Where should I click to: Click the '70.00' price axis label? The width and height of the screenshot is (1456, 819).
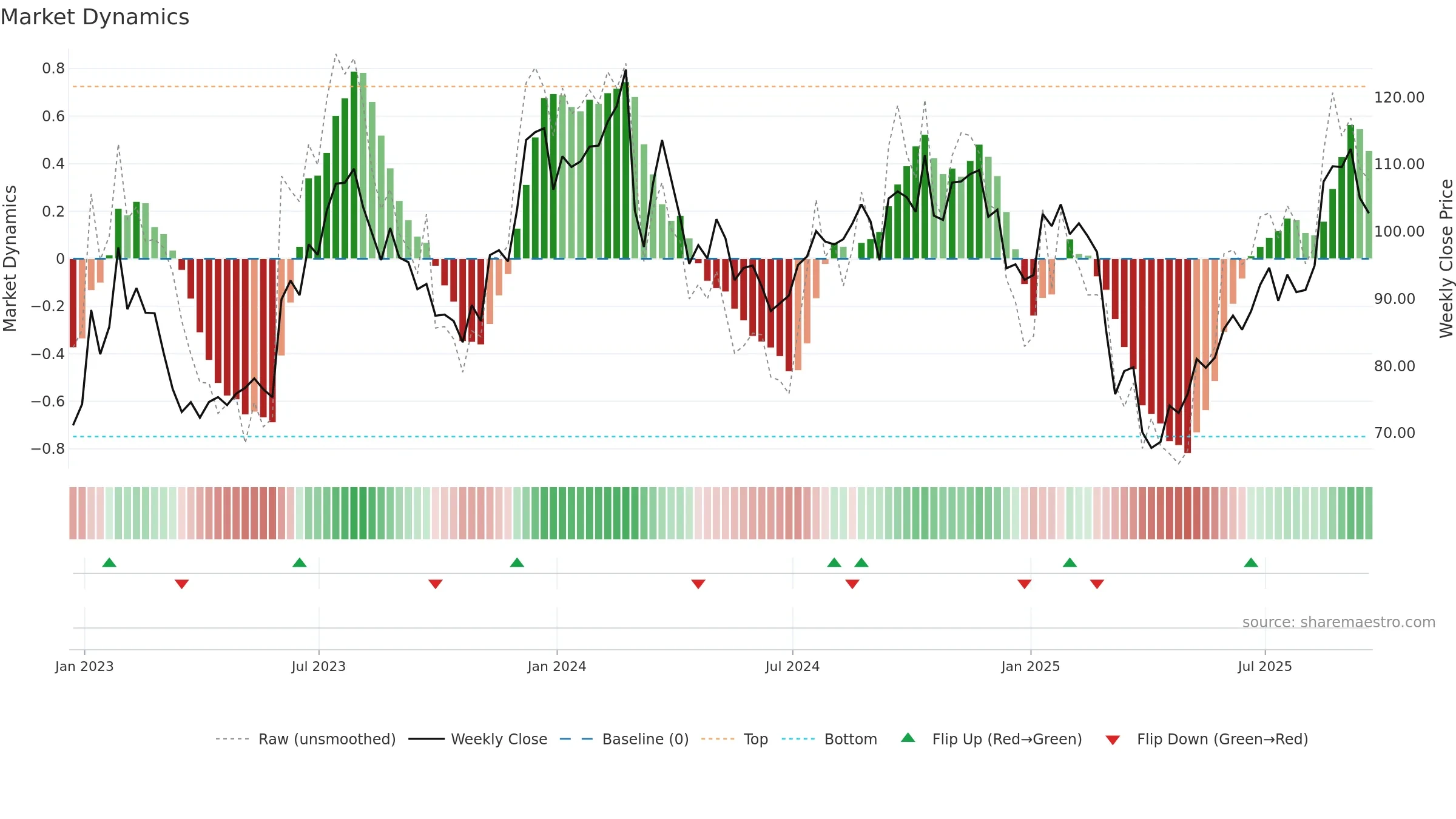(1395, 433)
